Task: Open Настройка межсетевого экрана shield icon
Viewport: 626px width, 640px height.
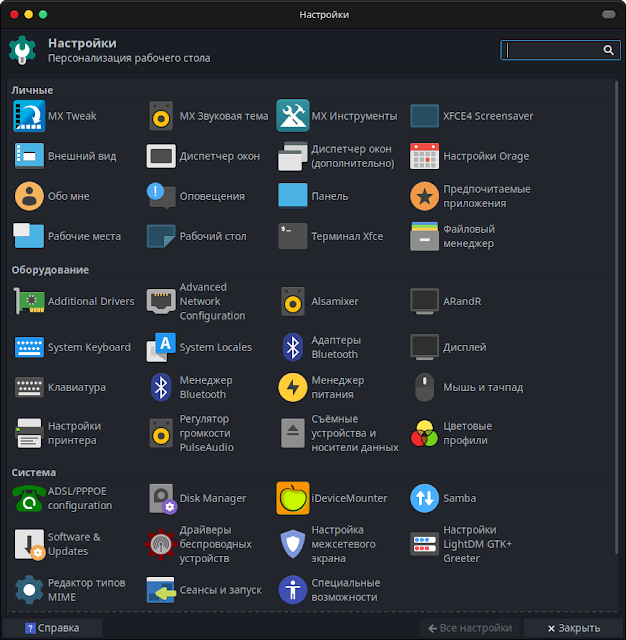Action: coord(293,544)
